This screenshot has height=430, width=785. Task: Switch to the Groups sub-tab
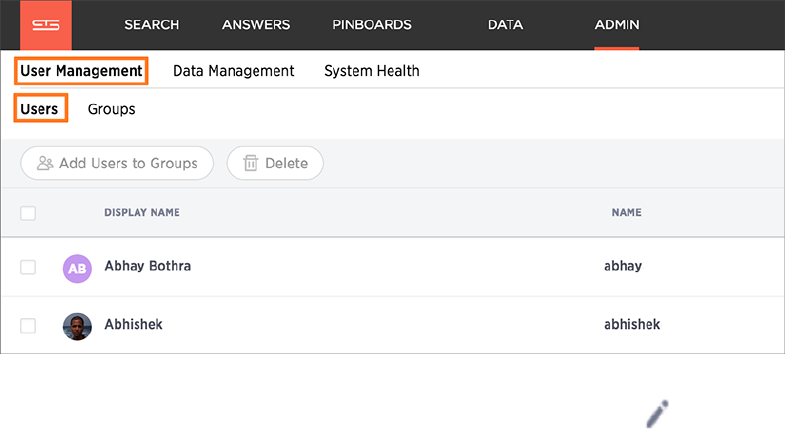(111, 109)
